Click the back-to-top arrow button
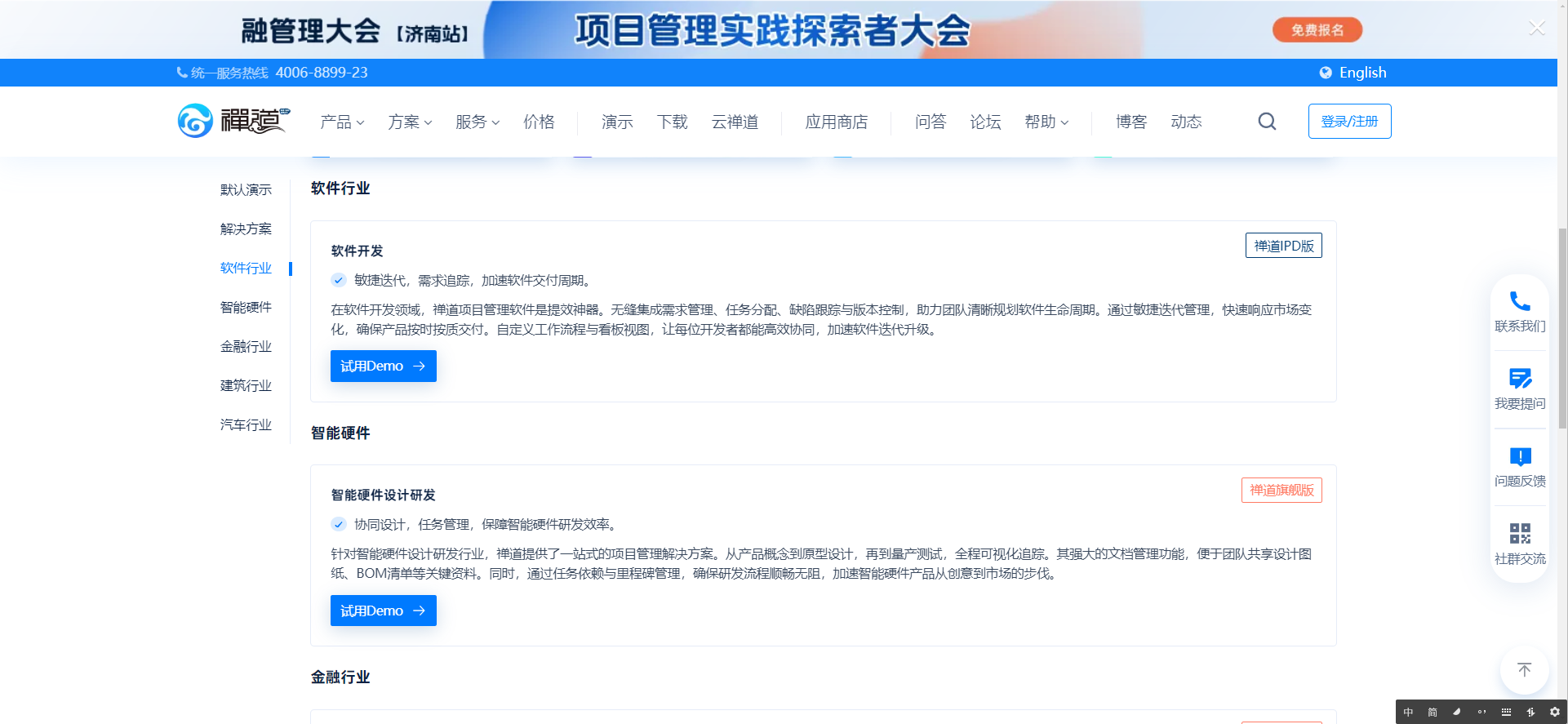Image resolution: width=1568 pixels, height=724 pixels. click(1524, 670)
